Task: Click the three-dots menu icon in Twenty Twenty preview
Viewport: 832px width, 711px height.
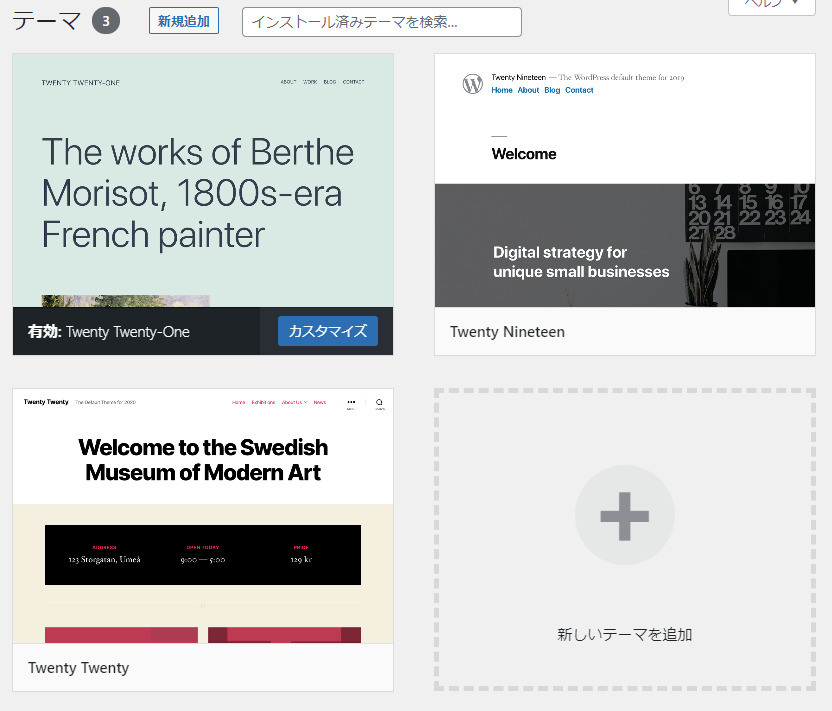Action: click(351, 403)
